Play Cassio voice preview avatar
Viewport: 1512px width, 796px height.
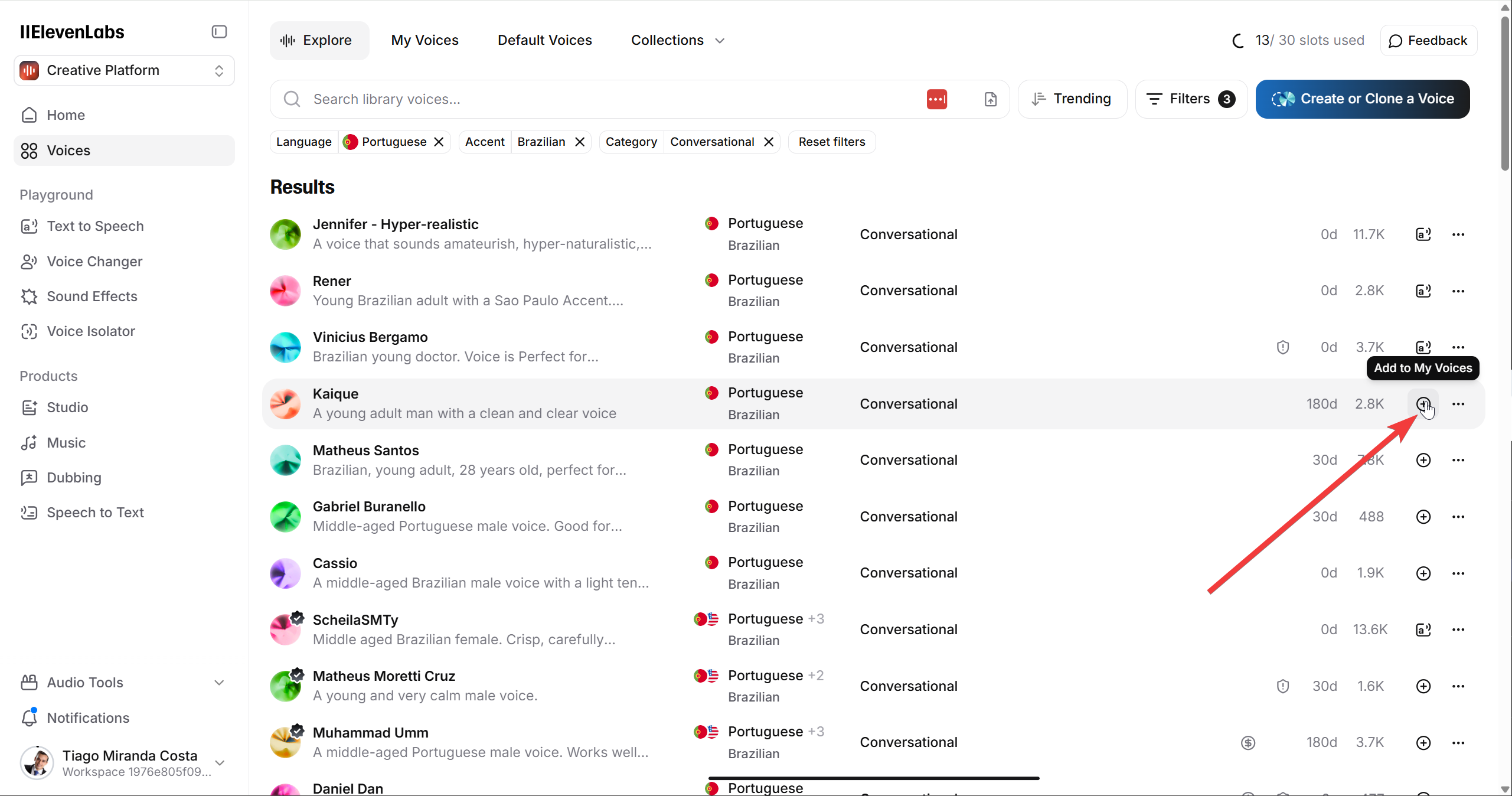click(285, 573)
